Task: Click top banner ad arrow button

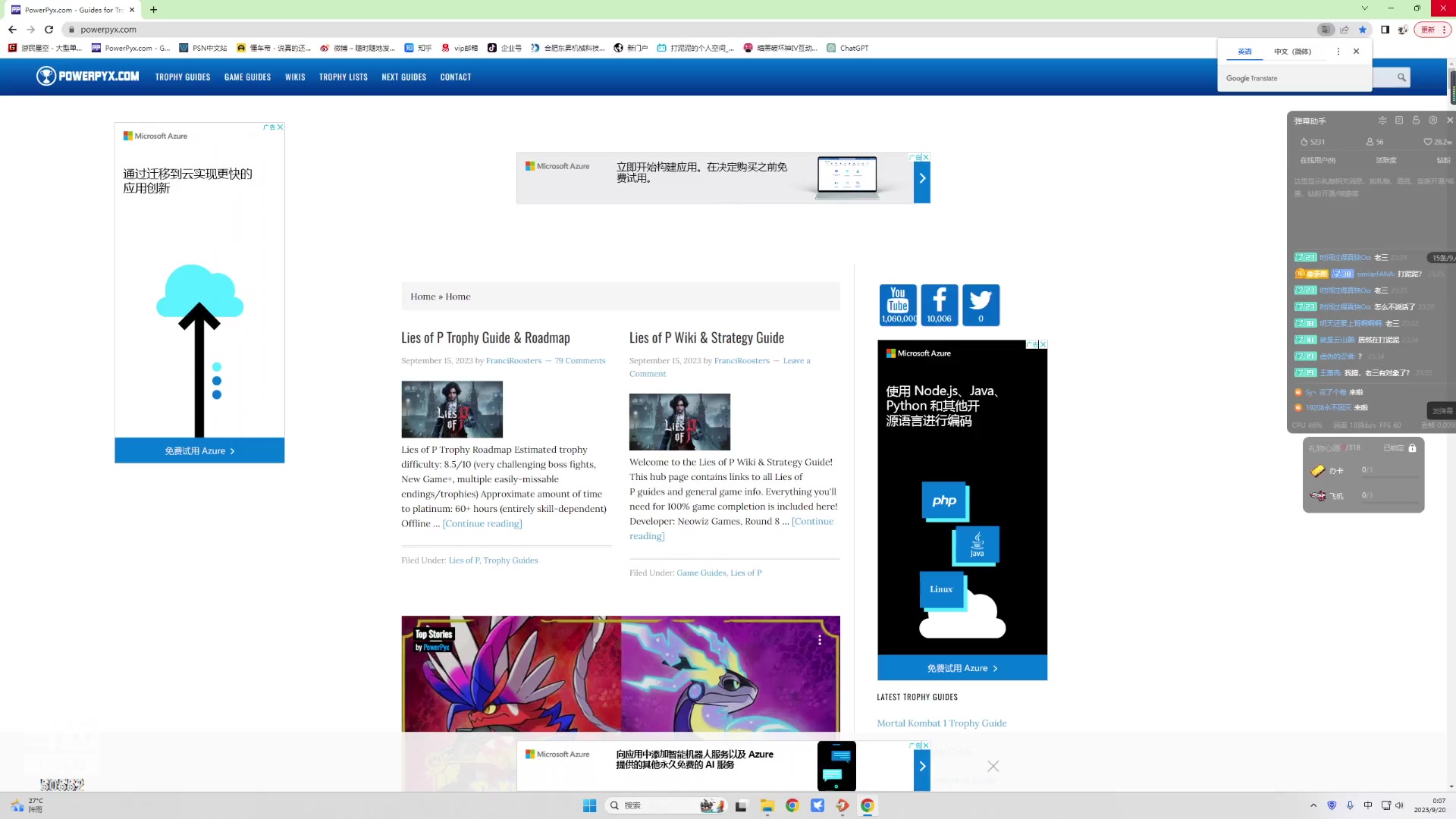Action: click(x=922, y=178)
